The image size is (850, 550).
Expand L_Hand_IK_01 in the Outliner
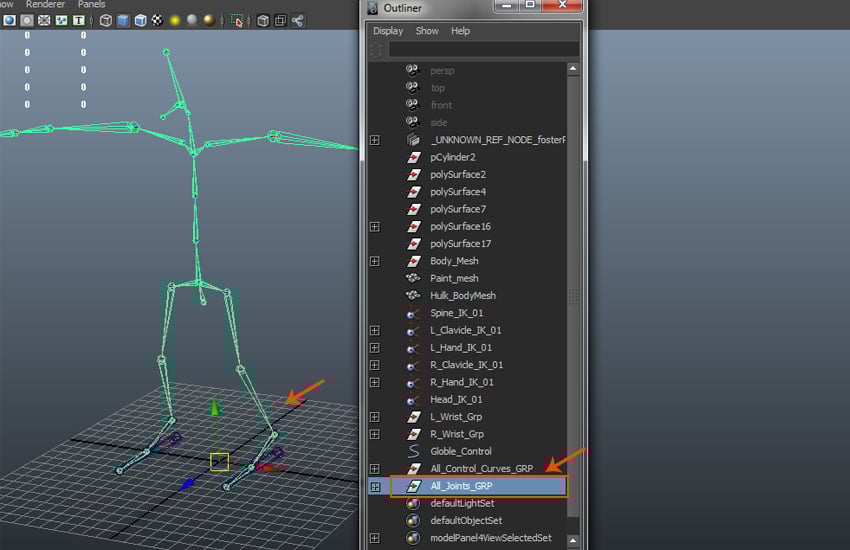click(374, 347)
